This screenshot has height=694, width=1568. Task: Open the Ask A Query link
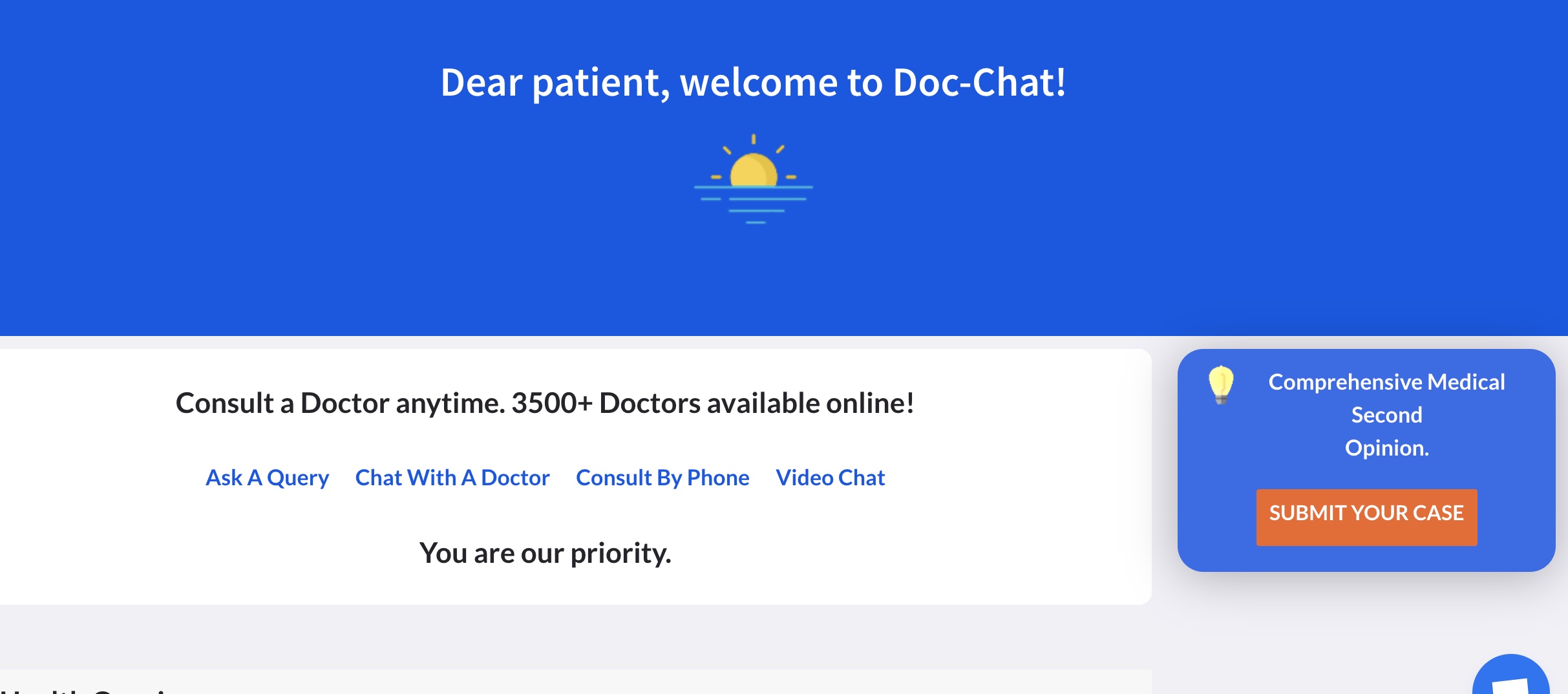tap(267, 478)
